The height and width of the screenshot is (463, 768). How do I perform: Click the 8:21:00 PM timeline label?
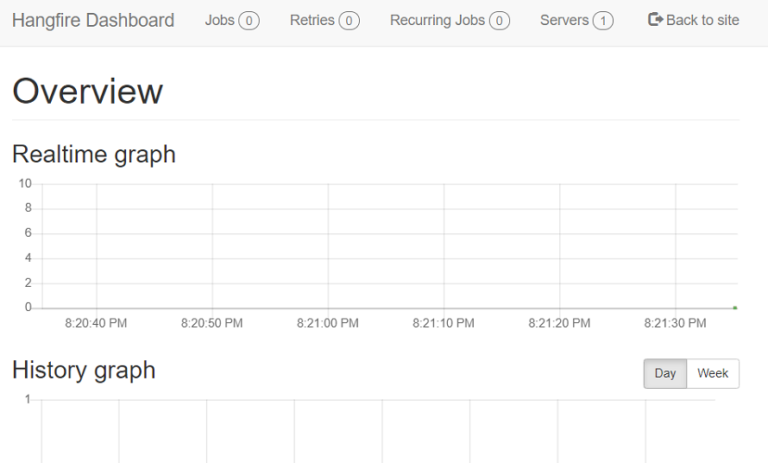(328, 324)
